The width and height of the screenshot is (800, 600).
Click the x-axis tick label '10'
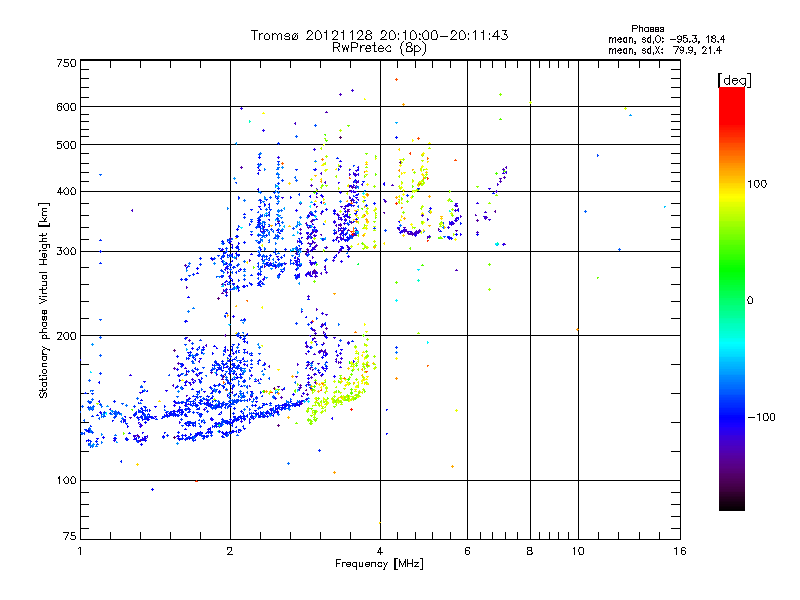click(578, 551)
